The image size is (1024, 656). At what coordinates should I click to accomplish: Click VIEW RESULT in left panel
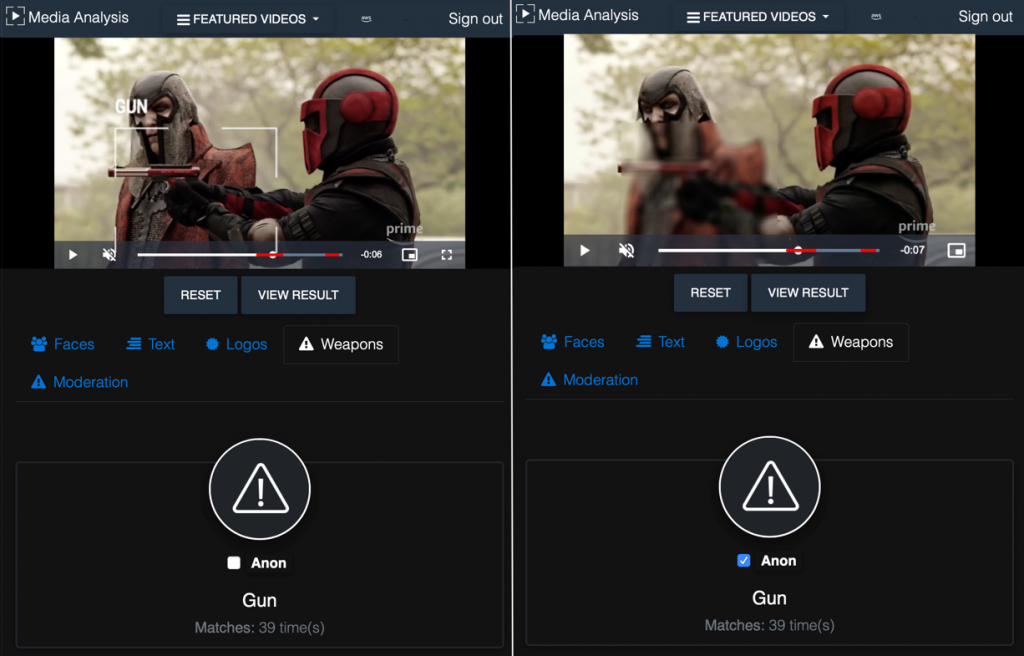tap(298, 295)
